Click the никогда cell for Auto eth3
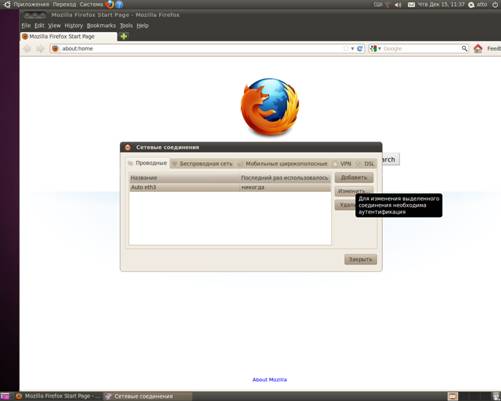Viewport: 501px width, 401px height. pos(253,187)
